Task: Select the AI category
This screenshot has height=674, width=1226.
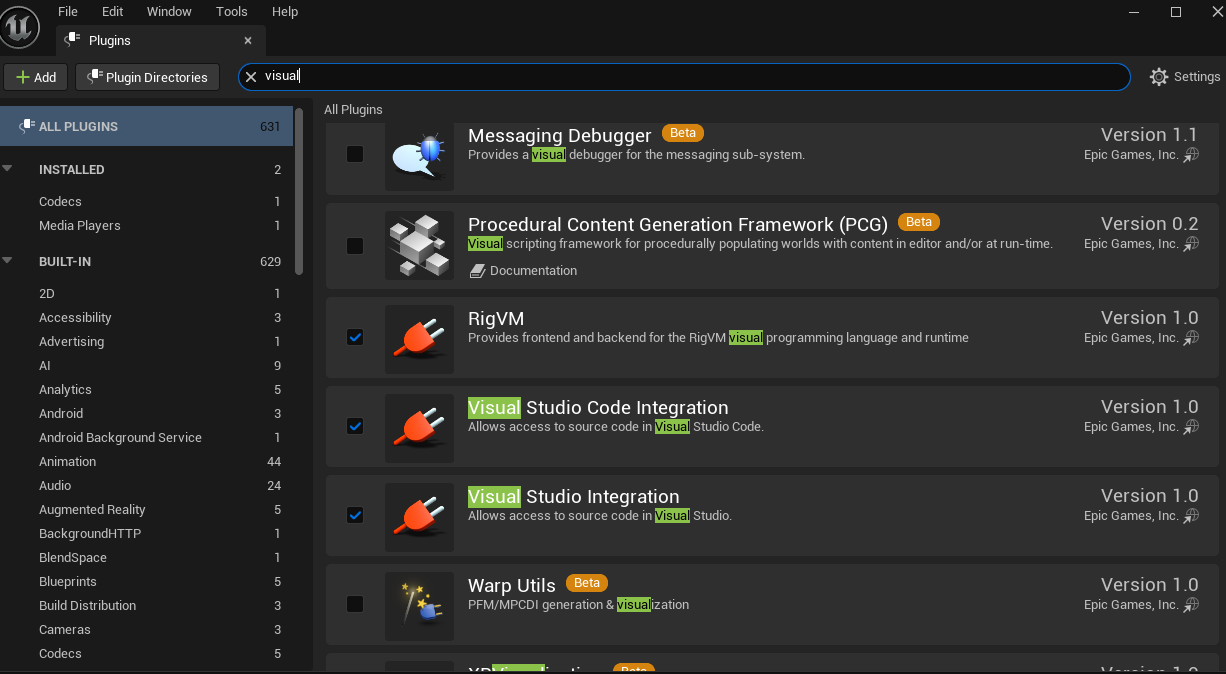Action: pos(147,366)
